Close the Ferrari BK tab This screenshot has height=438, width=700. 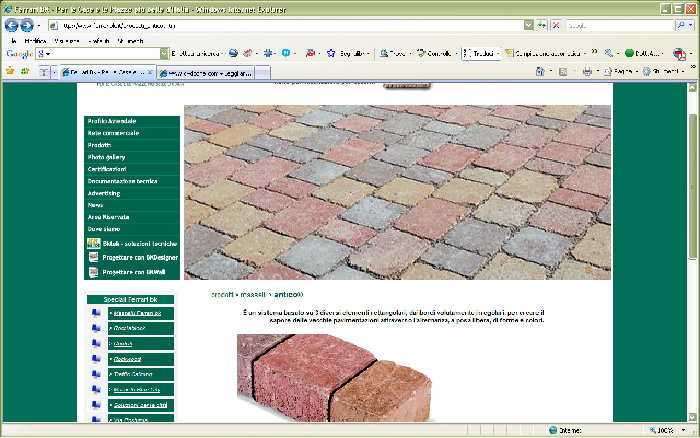(x=150, y=72)
